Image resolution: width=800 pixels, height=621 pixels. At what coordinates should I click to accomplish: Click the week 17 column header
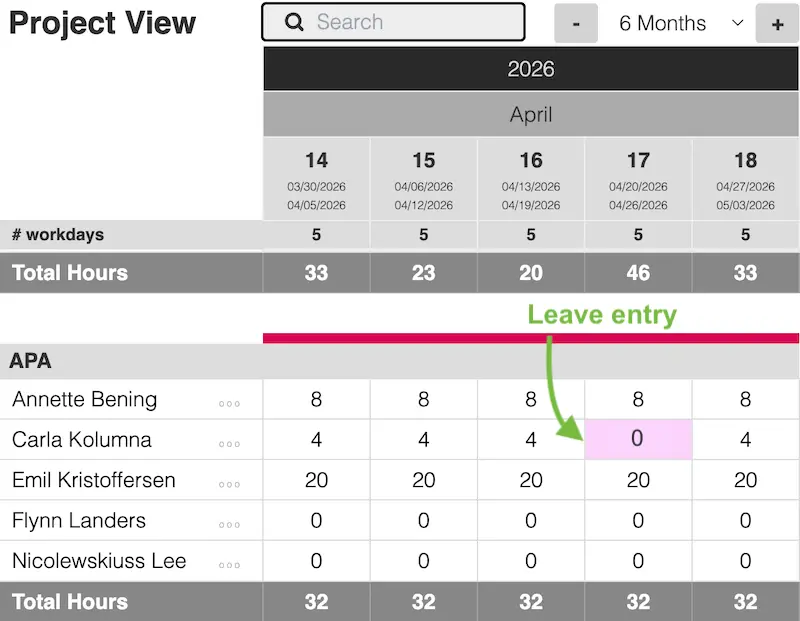[x=638, y=178]
